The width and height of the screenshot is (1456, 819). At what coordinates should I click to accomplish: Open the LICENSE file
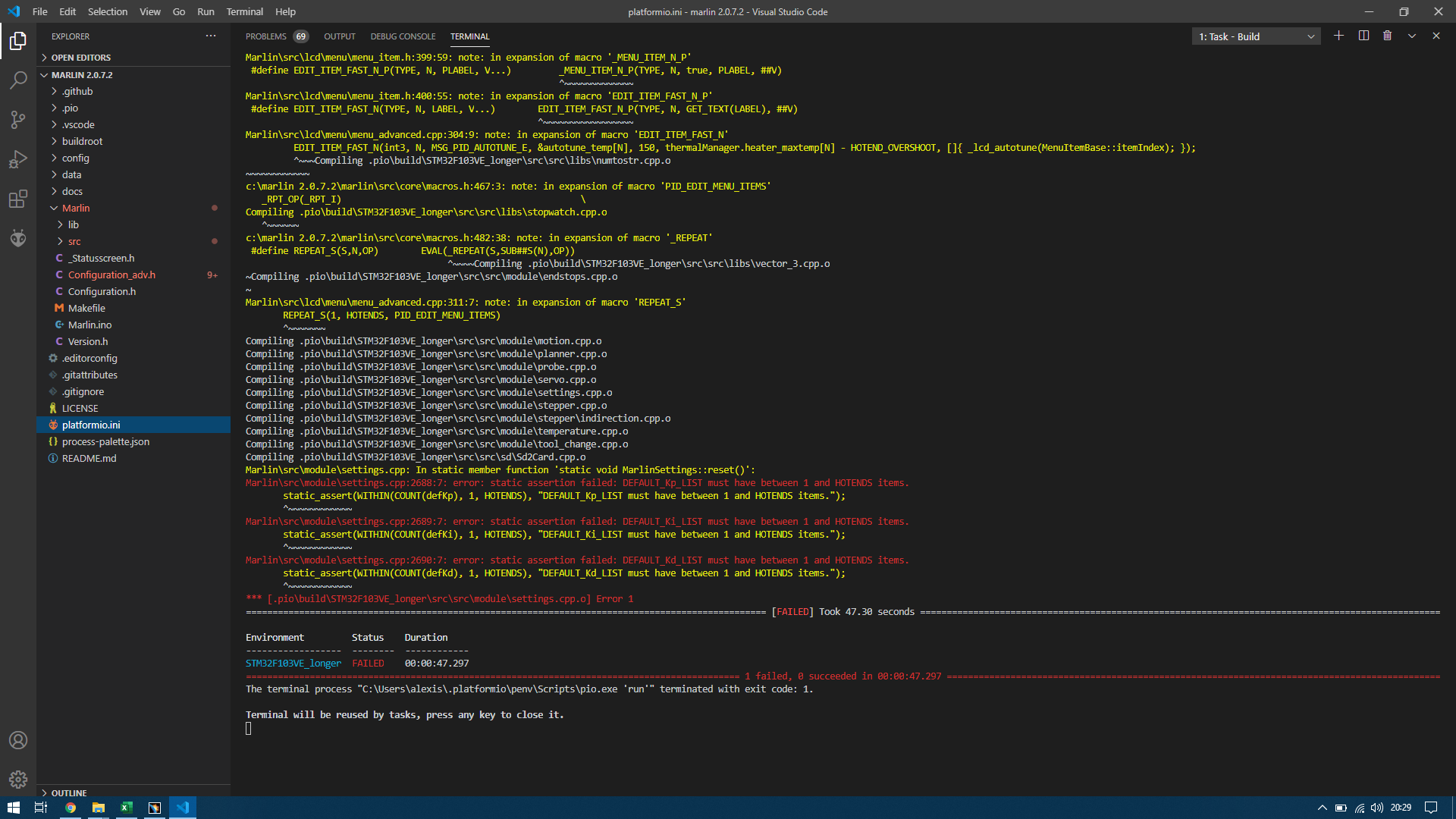click(133, 408)
